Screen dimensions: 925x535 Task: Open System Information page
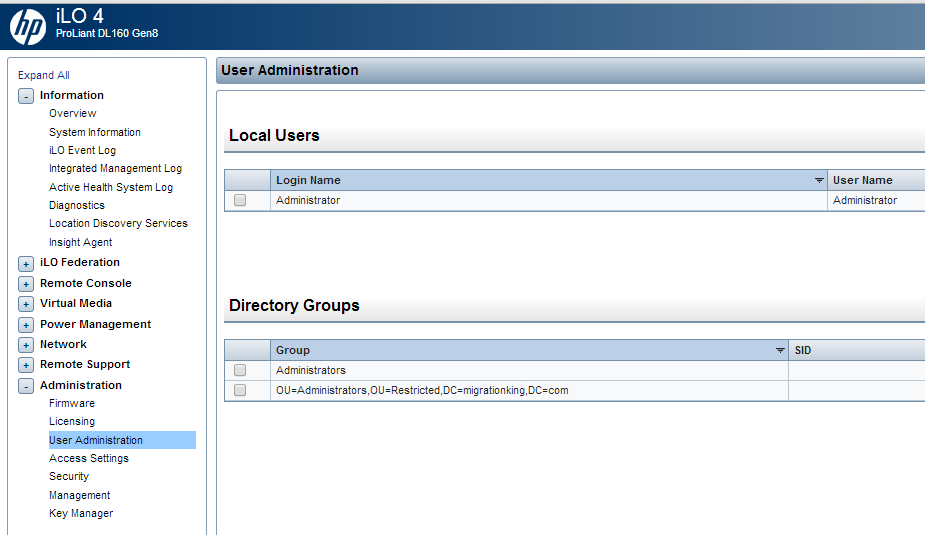tap(95, 132)
